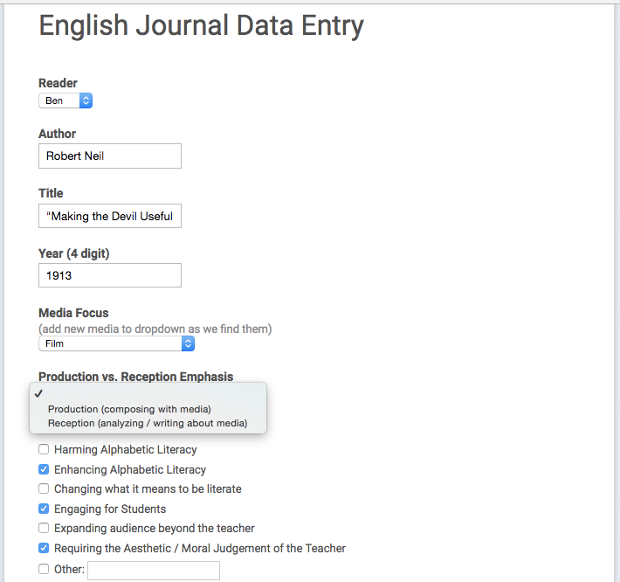Click the add new media to dropdown hint text
The height and width of the screenshot is (582, 620).
[155, 329]
